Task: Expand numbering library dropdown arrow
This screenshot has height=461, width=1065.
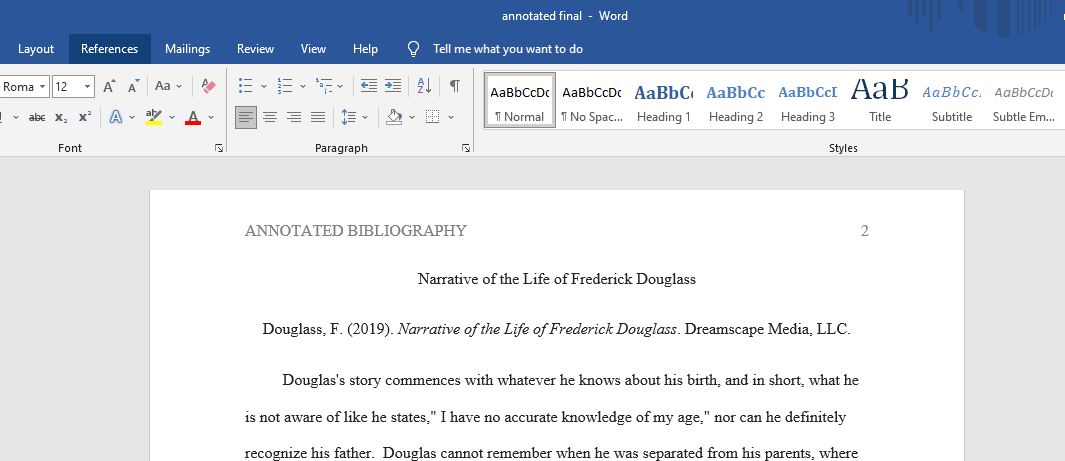Action: point(302,86)
